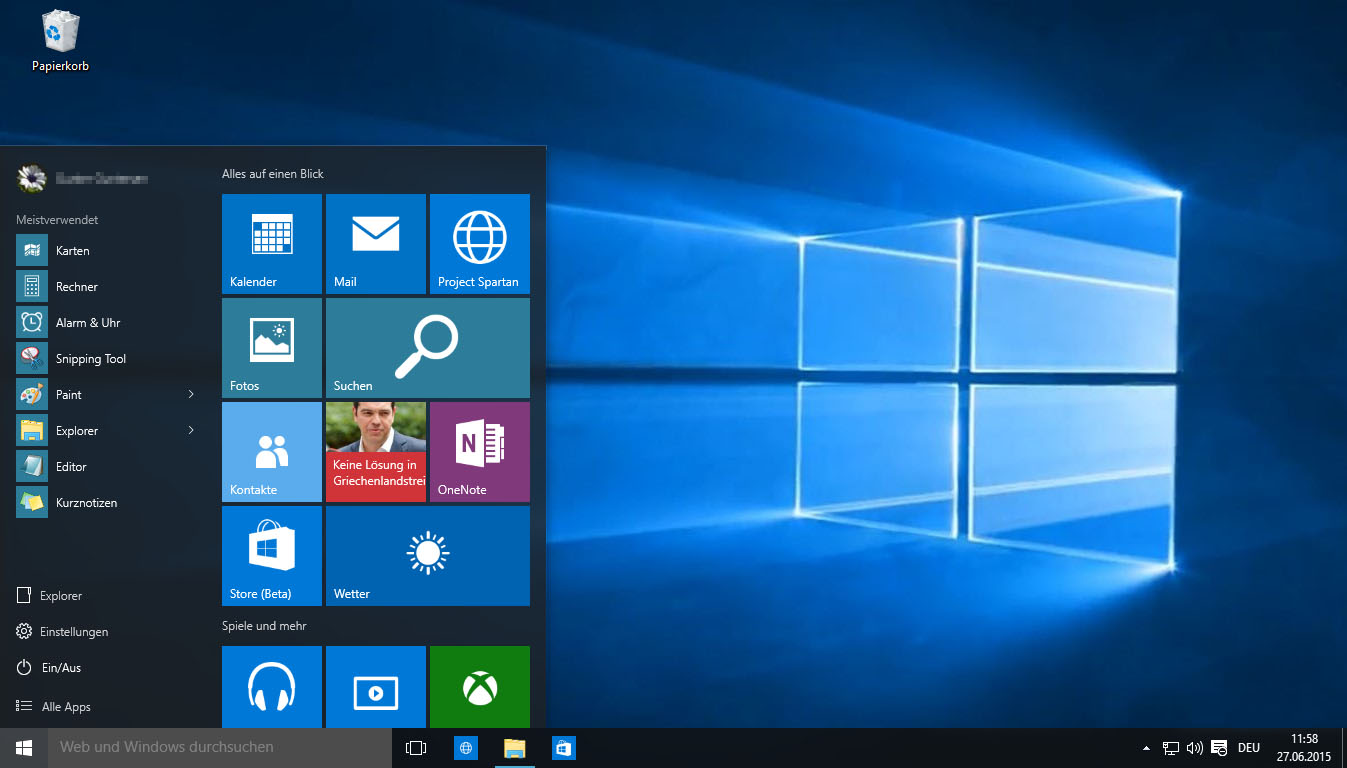Open the Wetter weather tile

pos(428,556)
